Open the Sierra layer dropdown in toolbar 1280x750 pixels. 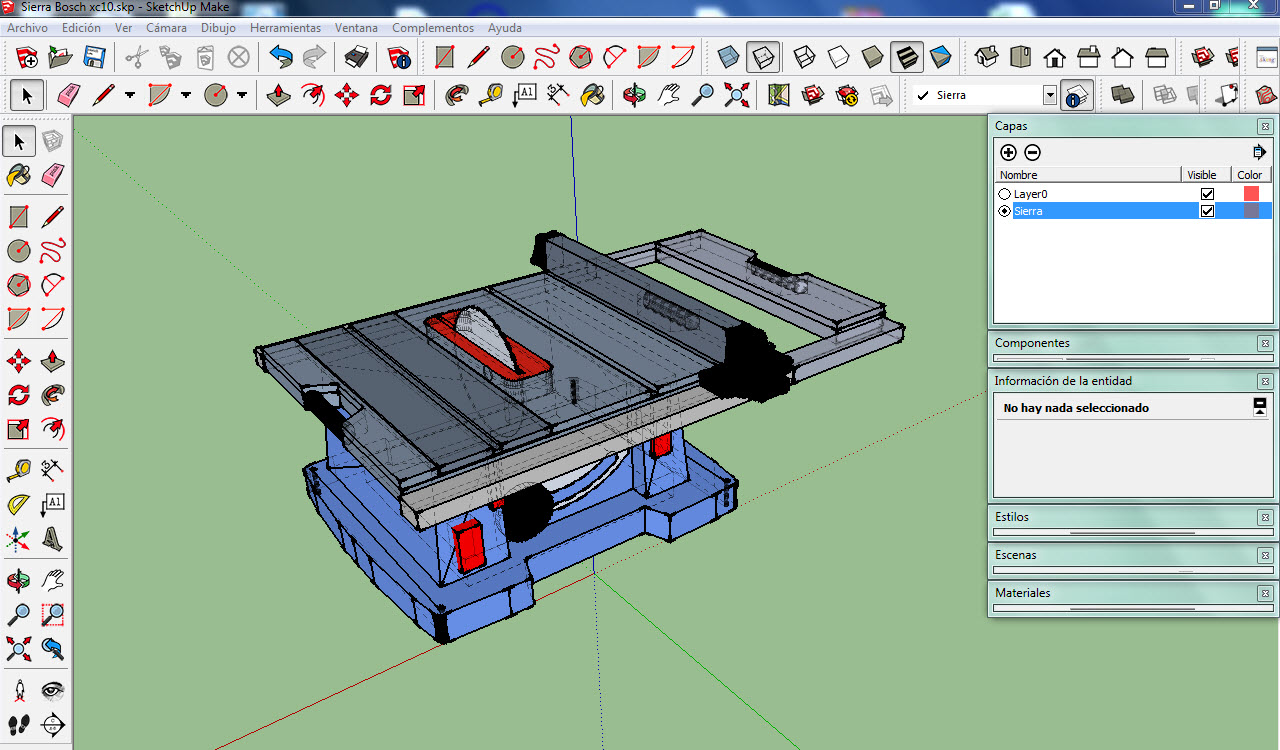point(1050,96)
